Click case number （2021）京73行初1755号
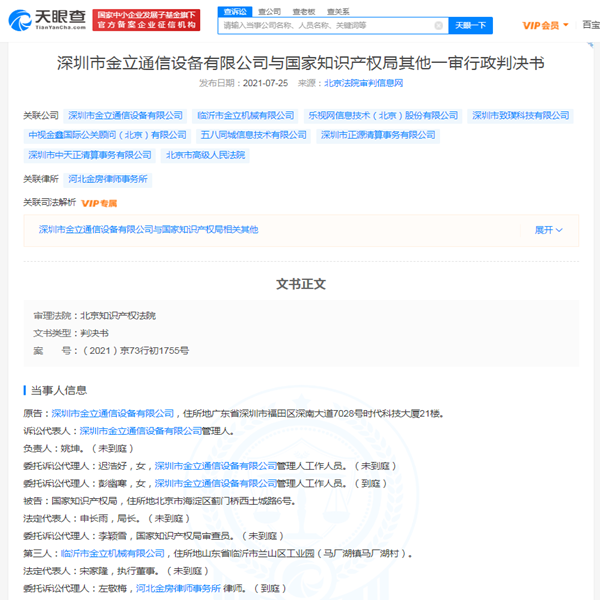600x600 pixels. click(x=135, y=351)
